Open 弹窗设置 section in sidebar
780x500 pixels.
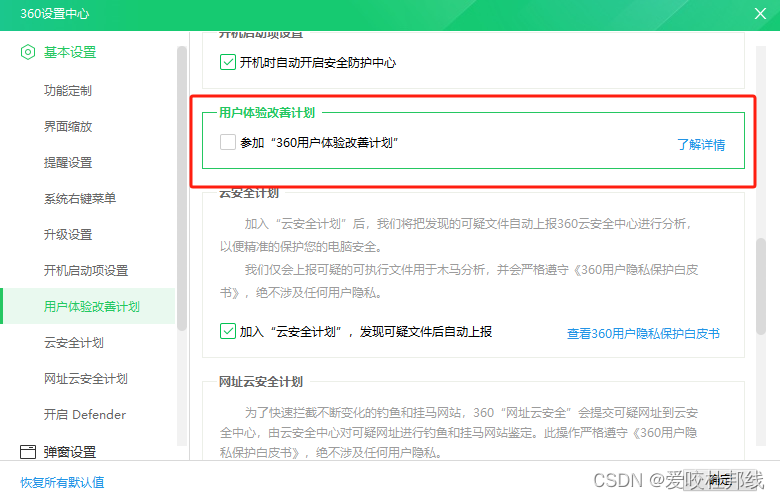70,452
